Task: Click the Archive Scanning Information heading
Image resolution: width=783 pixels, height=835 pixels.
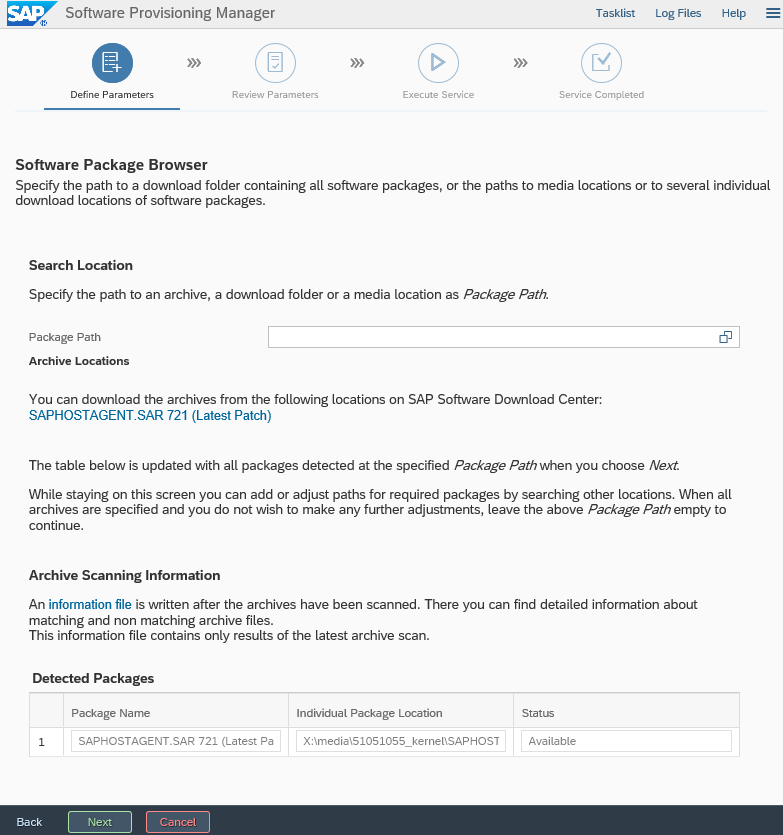Action: (124, 575)
